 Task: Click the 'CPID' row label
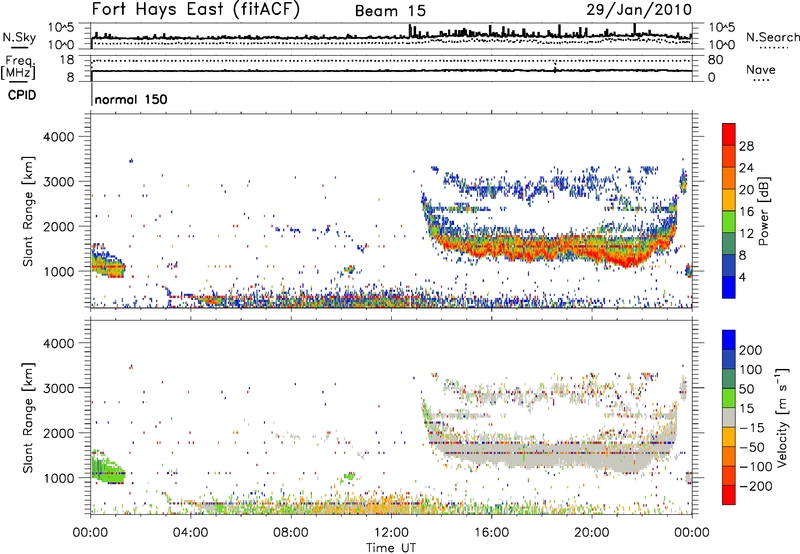[x=22, y=95]
